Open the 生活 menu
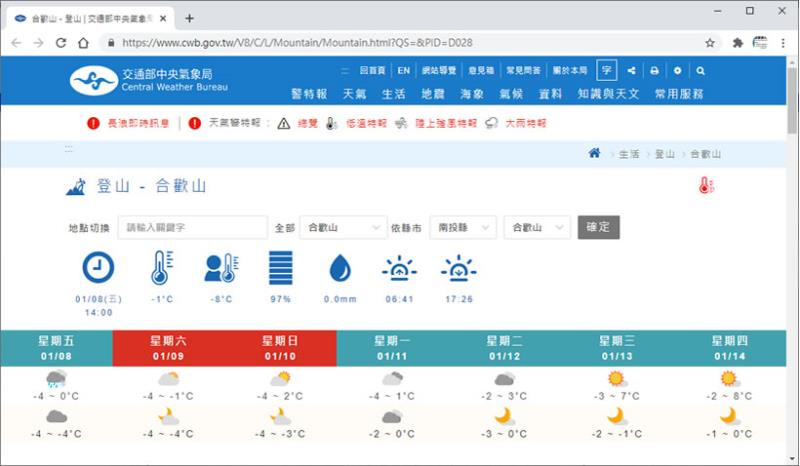Screen dimensions: 800x466 (x=394, y=94)
